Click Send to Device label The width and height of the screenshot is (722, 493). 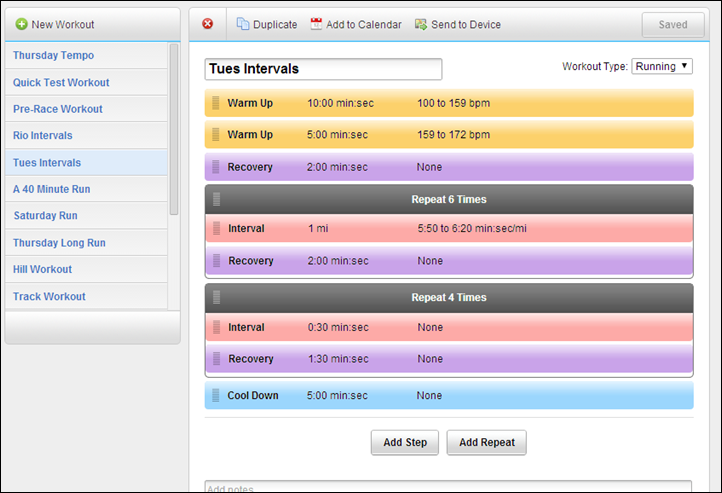[466, 24]
